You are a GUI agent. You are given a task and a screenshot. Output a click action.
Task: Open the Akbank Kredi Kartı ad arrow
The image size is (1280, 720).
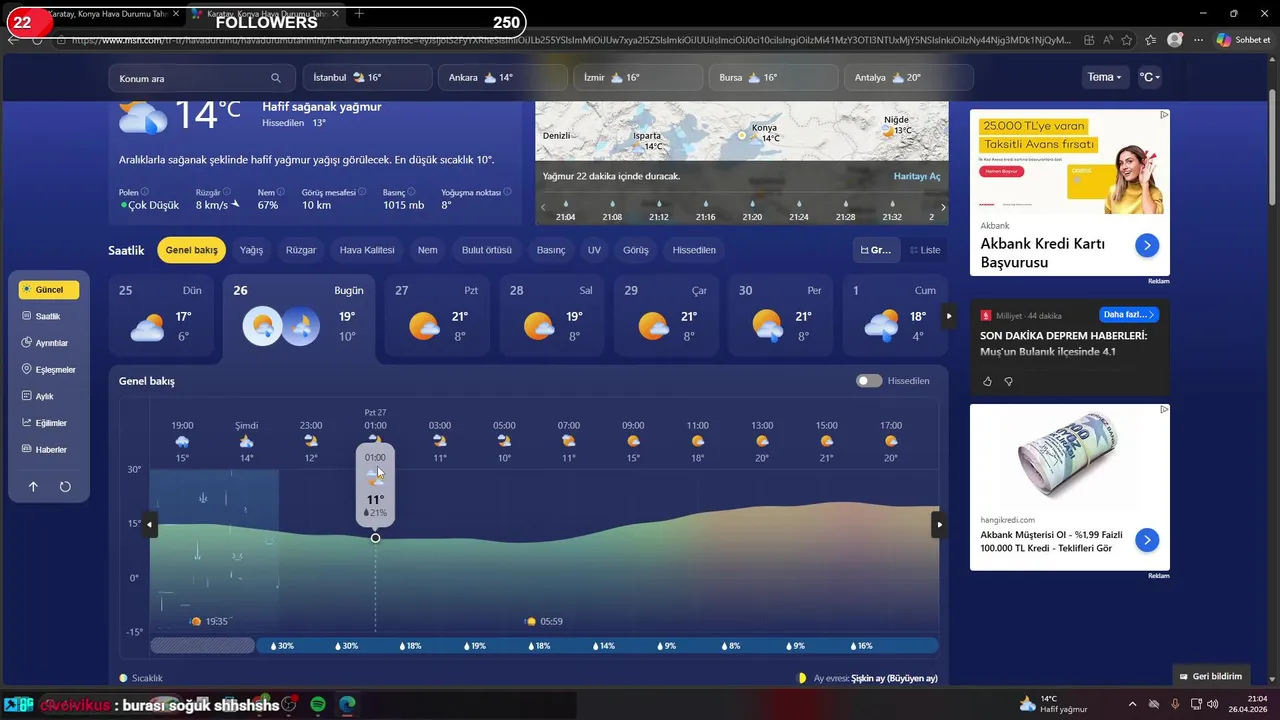point(1147,245)
